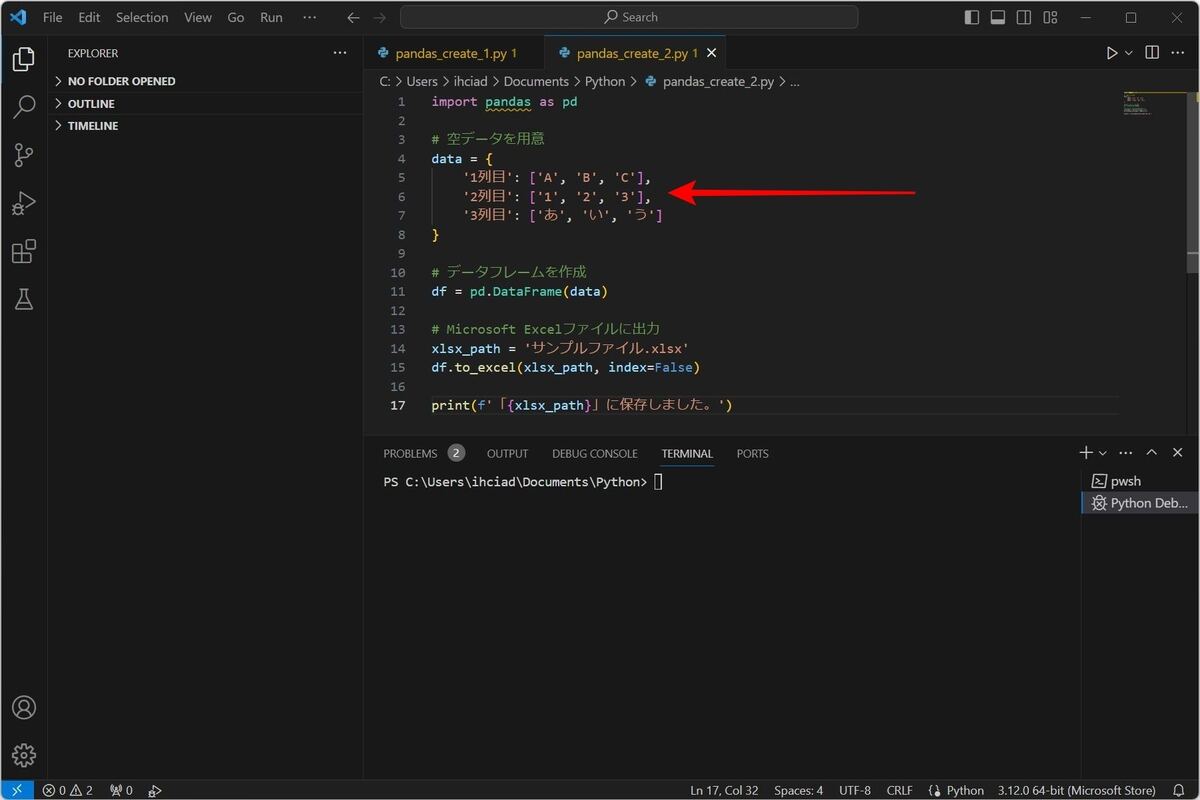Image resolution: width=1200 pixels, height=800 pixels.
Task: Select Python Deb... terminal entry
Action: [1140, 503]
